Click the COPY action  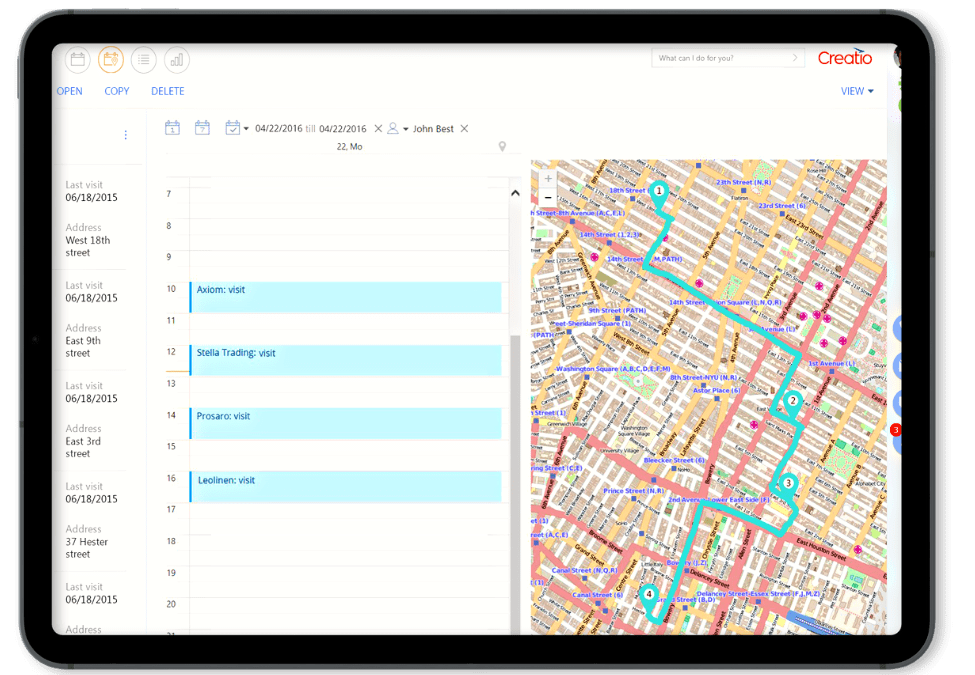pyautogui.click(x=117, y=91)
